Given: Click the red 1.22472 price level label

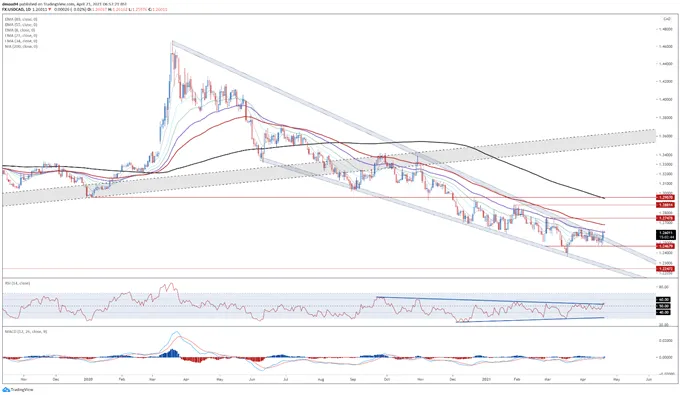Looking at the screenshot, I should point(665,269).
